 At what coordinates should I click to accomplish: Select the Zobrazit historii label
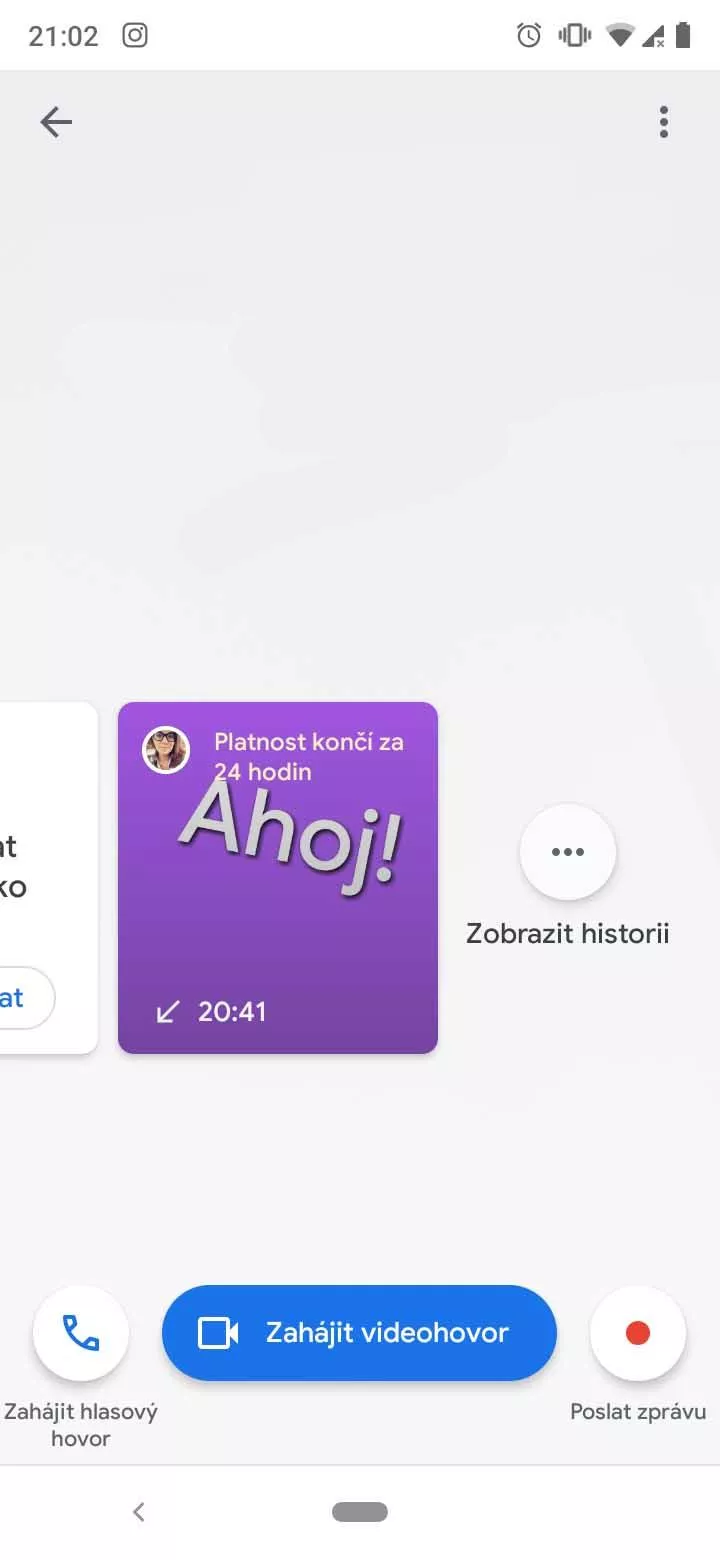click(568, 934)
